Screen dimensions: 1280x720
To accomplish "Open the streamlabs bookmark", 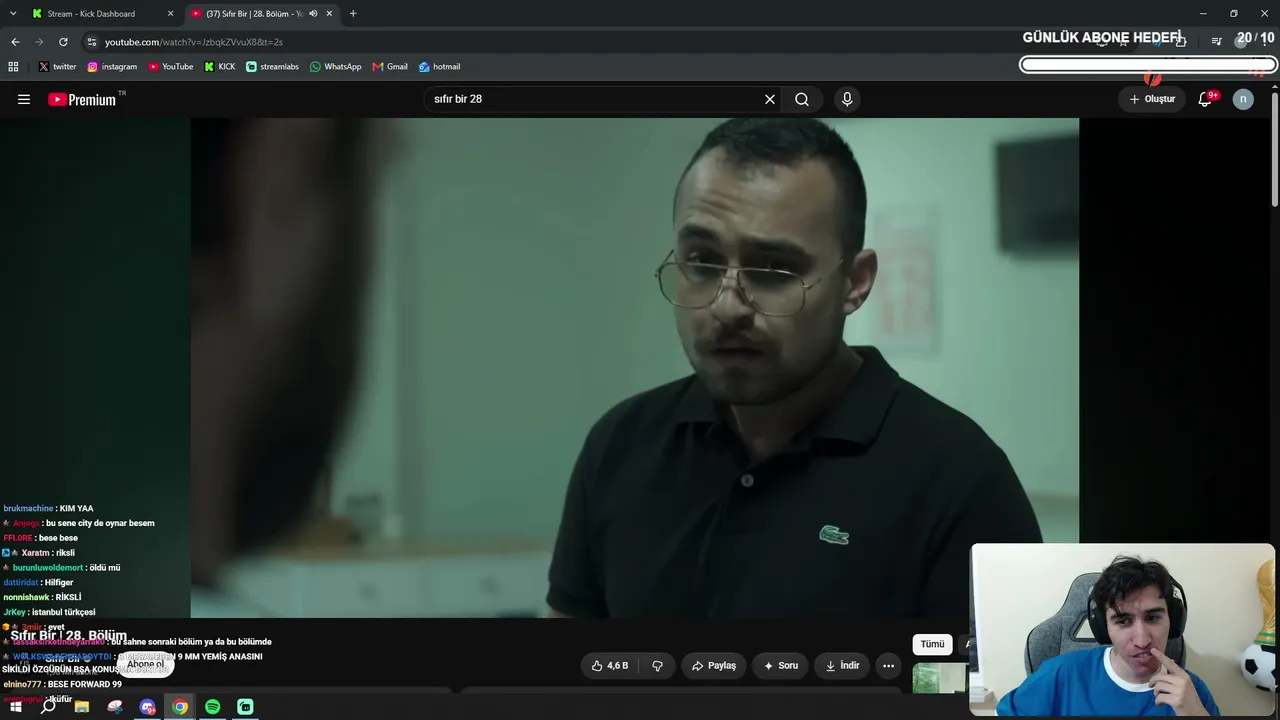I will click(x=272, y=67).
